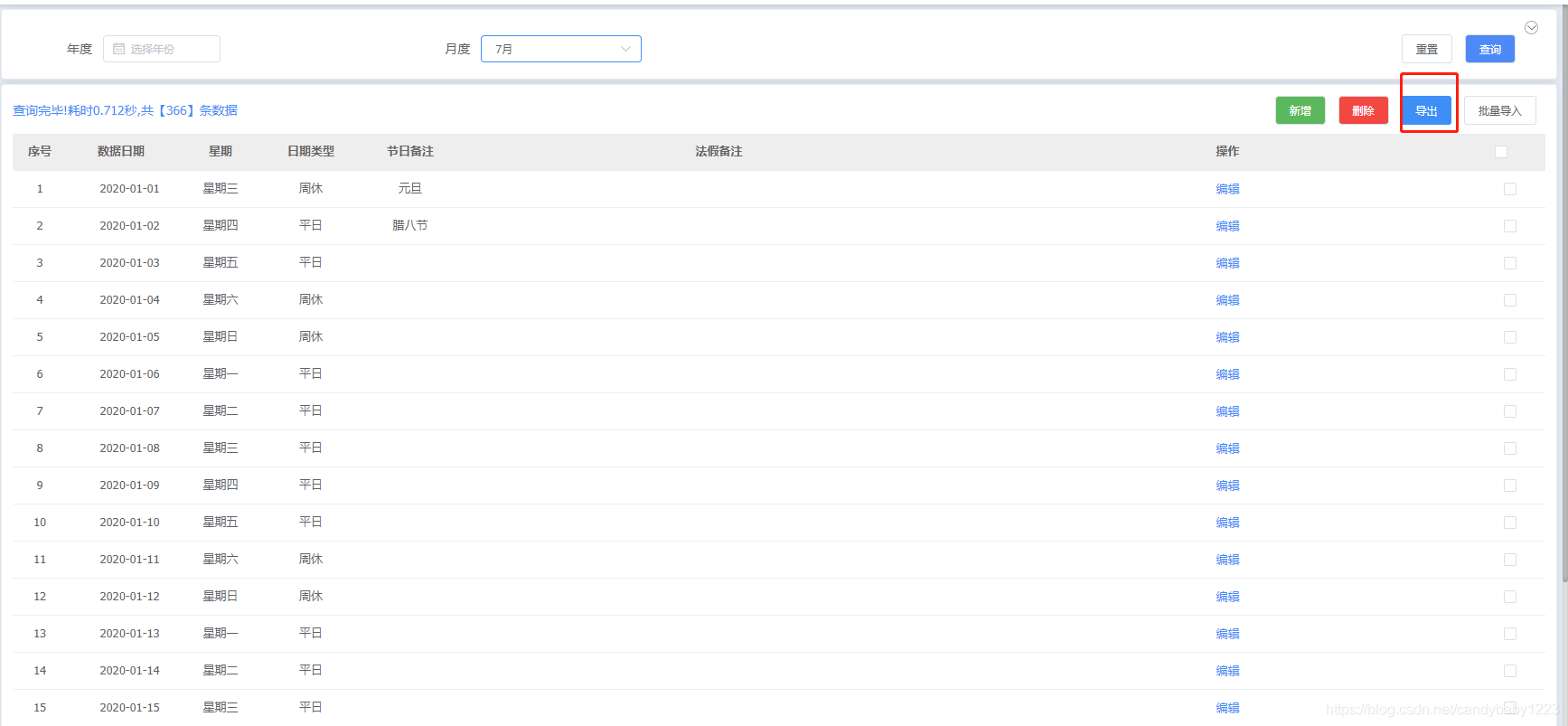Viewport: 1568px width, 726px height.
Task: Check the checkbox for row 2020-01-09
Action: pos(1509,486)
